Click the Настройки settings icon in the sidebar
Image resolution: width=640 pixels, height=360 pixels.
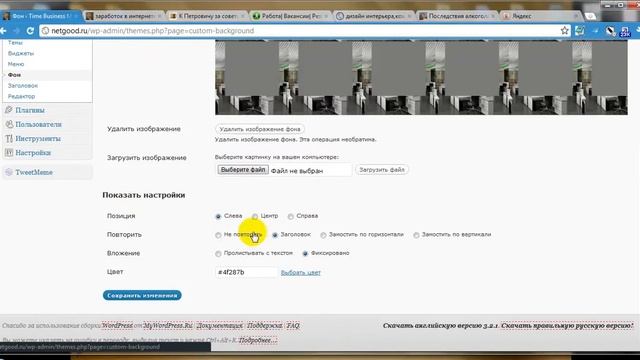coord(9,153)
